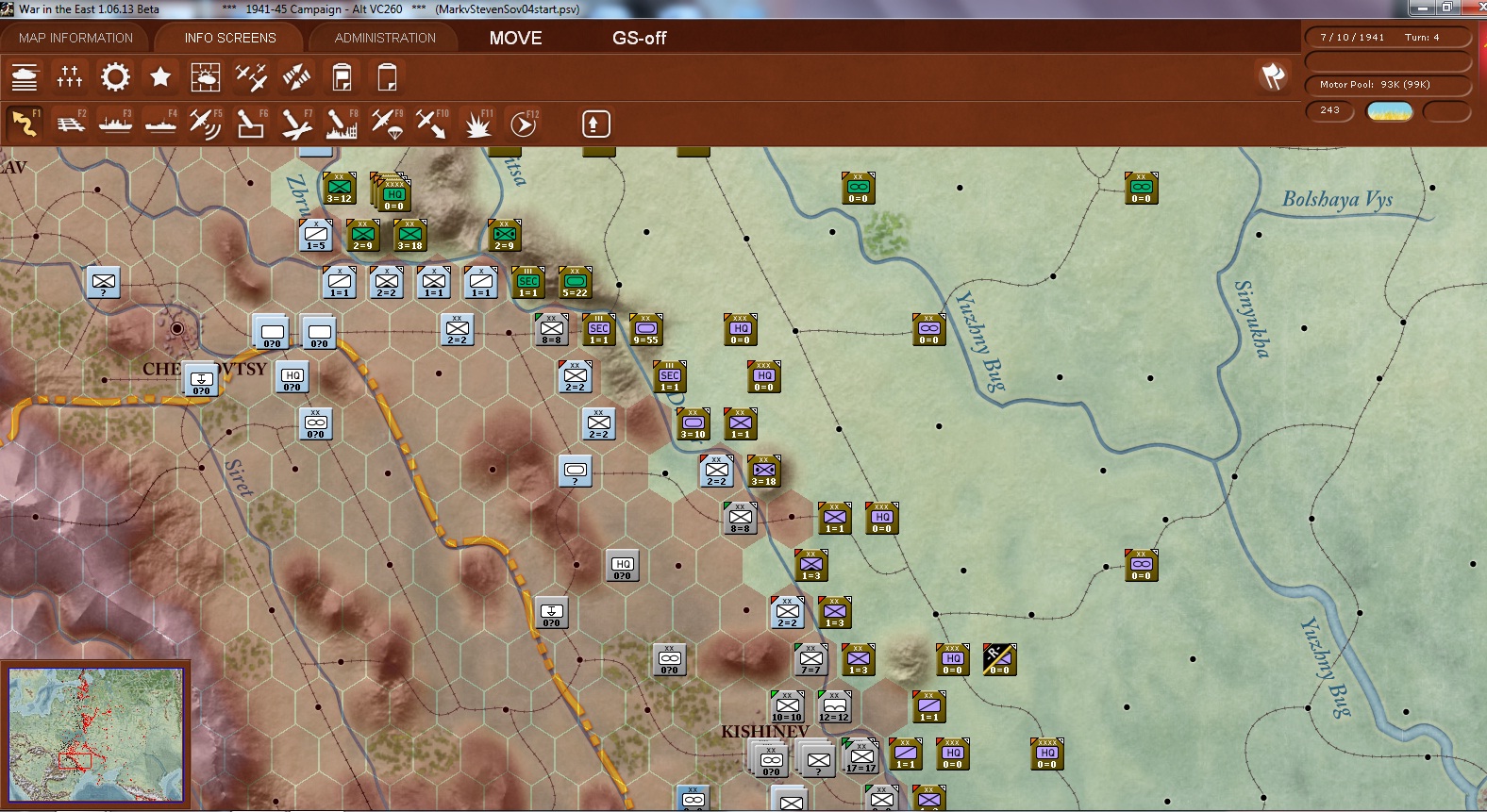The image size is (1487, 812).
Task: Click the crossed-arrows reinforcement icon
Action: pyautogui.click(x=296, y=76)
